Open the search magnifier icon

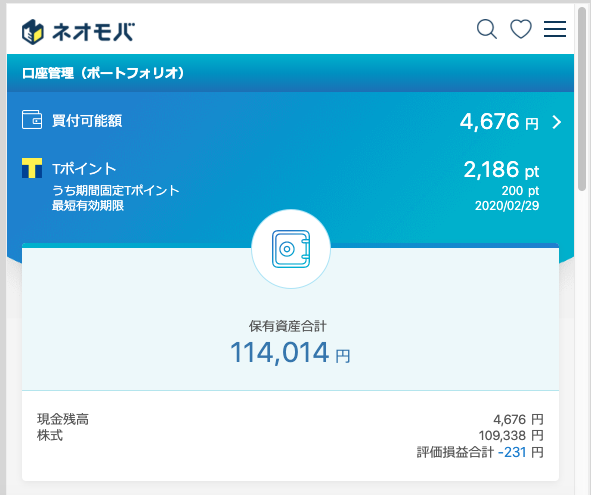pos(487,29)
